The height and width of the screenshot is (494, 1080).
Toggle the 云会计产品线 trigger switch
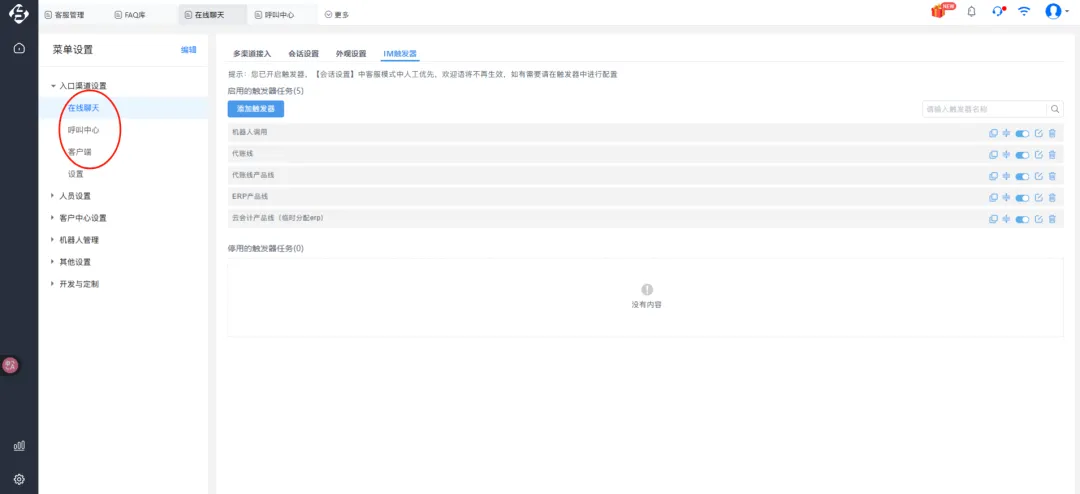1022,219
